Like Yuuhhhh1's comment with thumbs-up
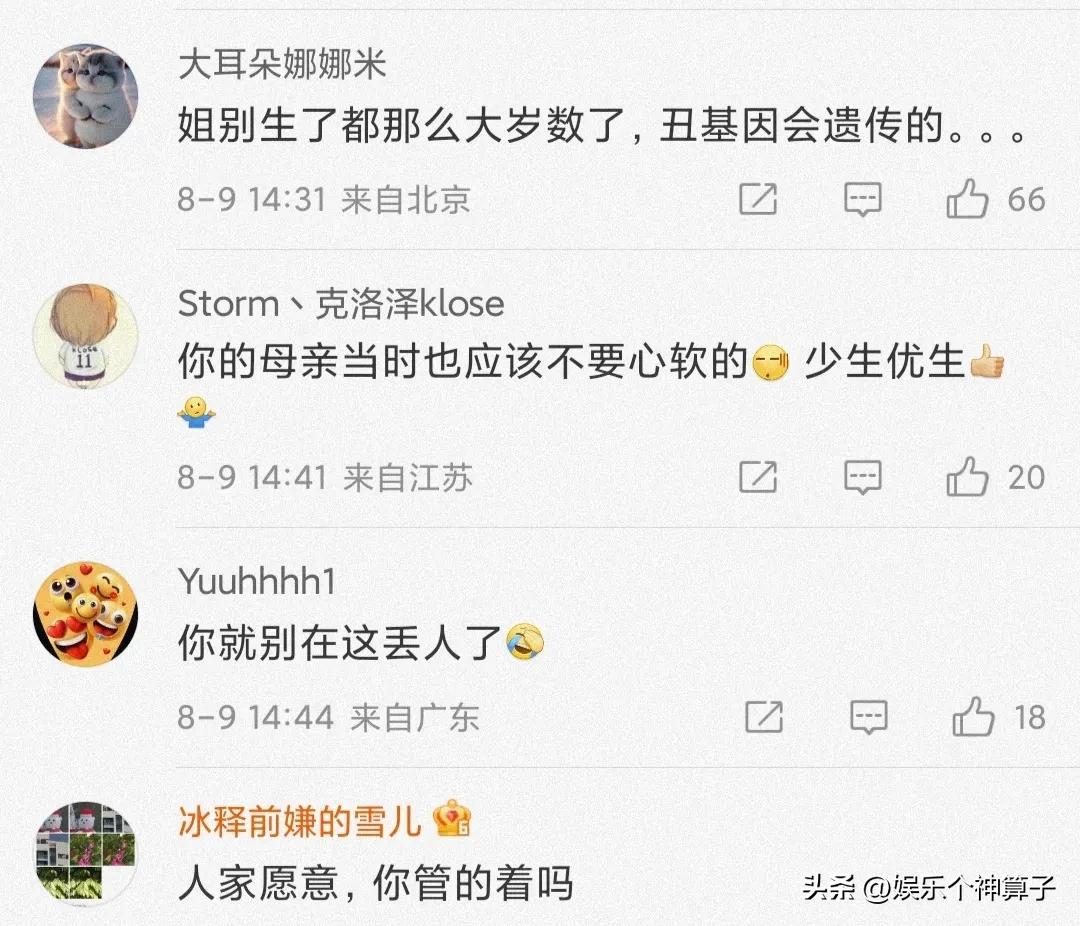Viewport: 1080px width, 926px height. 973,717
